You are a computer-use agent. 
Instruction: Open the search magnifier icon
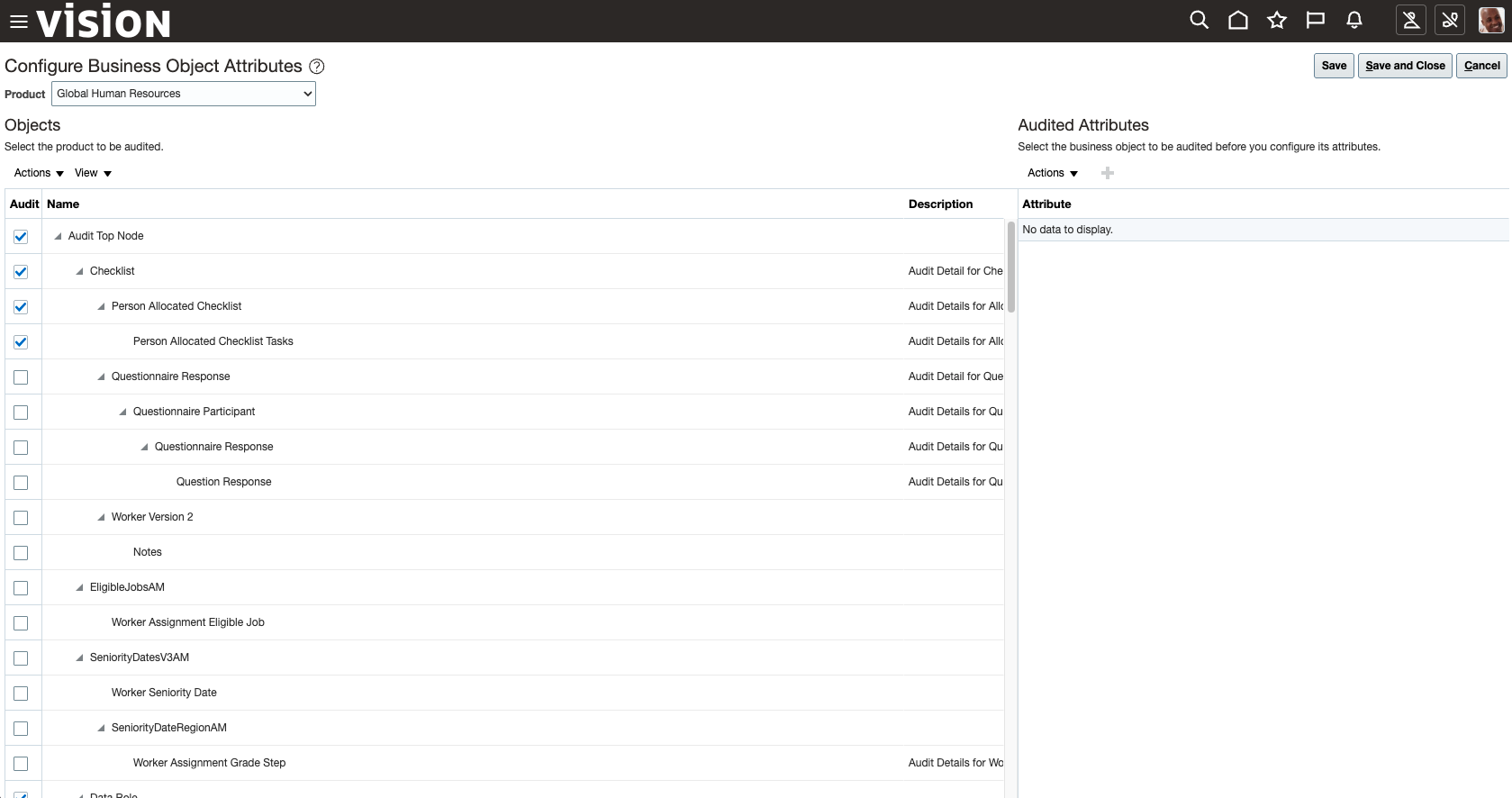pyautogui.click(x=1199, y=20)
